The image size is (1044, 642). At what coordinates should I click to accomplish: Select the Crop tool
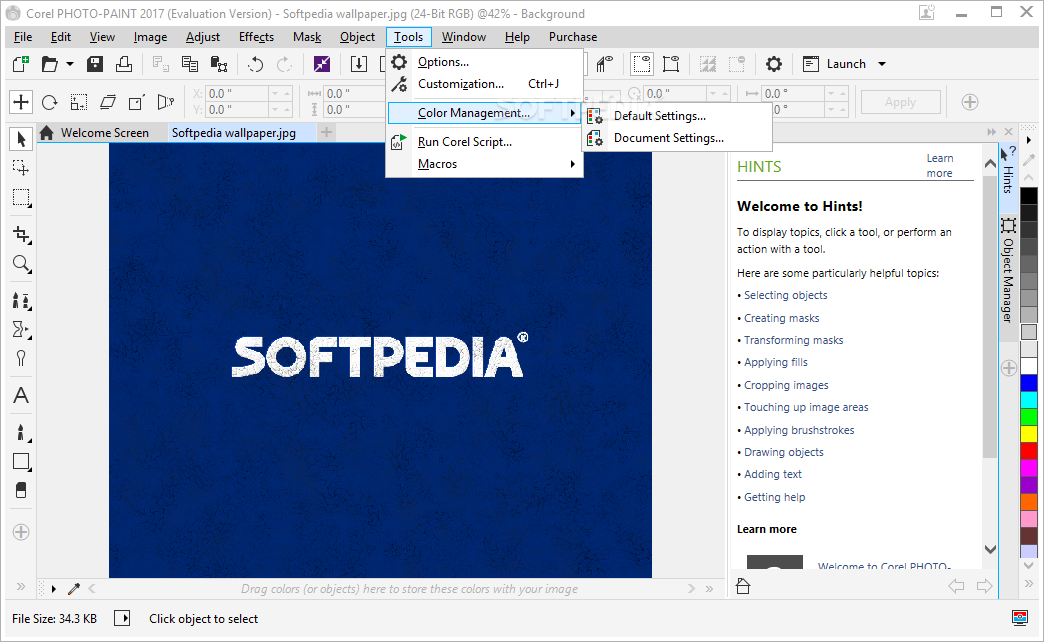(x=21, y=234)
